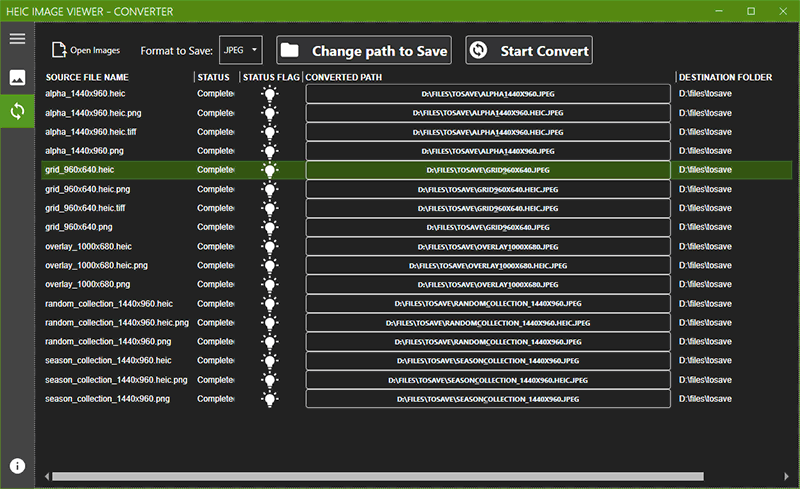Screen dimensions: 800x489
Task: Select the converter sync sidebar icon
Action: (x=17, y=111)
